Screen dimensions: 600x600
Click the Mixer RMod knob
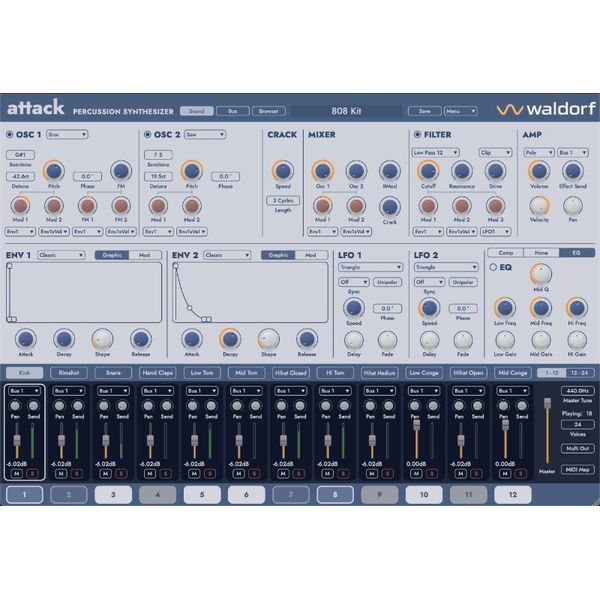(x=390, y=171)
